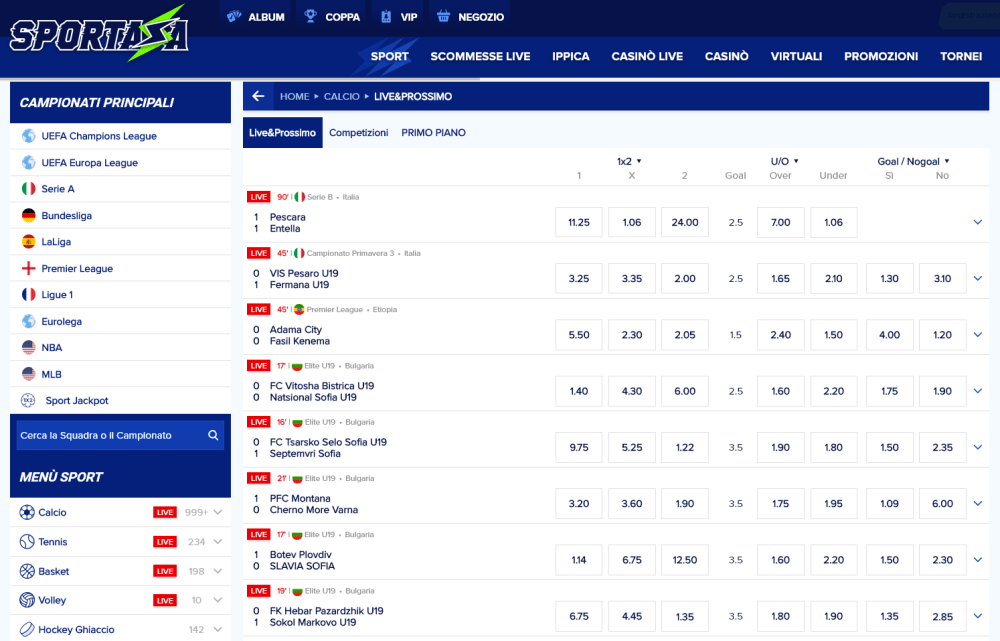This screenshot has width=1000, height=641.
Task: Pick Nogoal 2.30 for Botev Plovdiv match
Action: pyautogui.click(x=943, y=559)
